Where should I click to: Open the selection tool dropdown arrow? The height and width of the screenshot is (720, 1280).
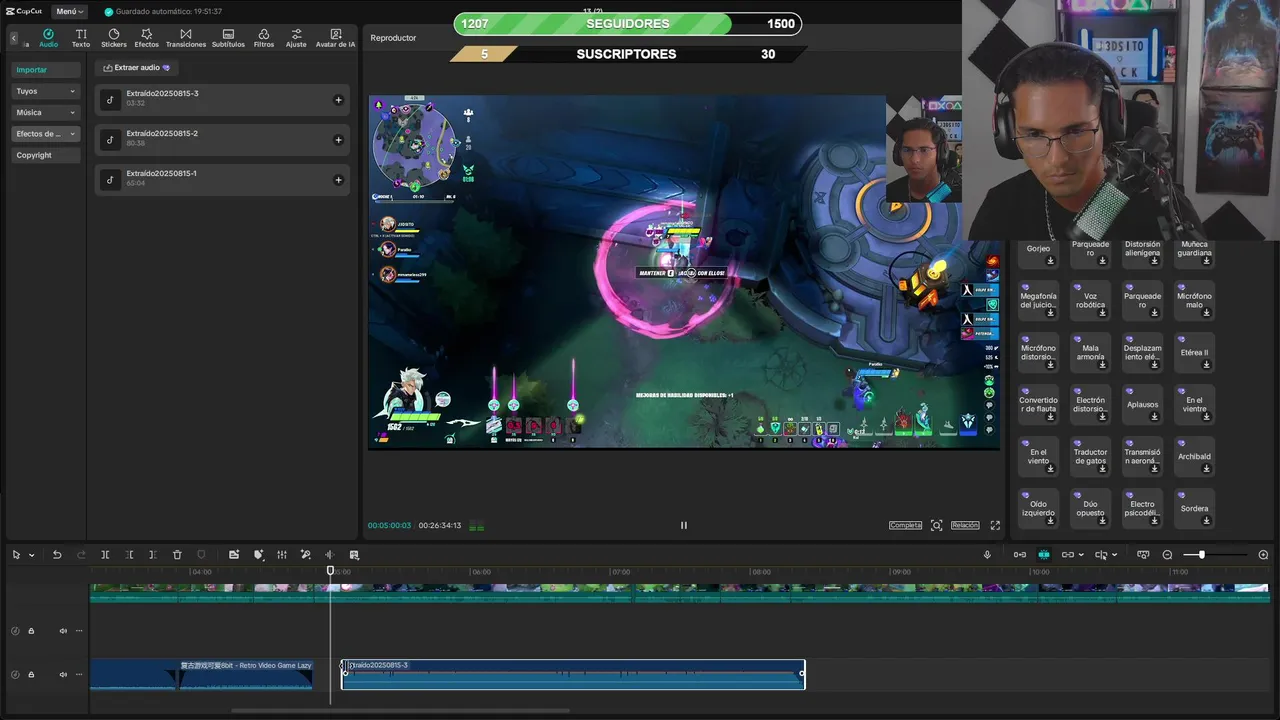click(31, 555)
